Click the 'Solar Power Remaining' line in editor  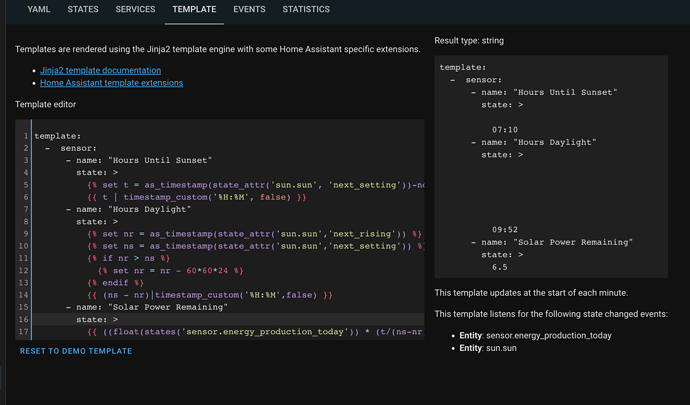(147, 307)
